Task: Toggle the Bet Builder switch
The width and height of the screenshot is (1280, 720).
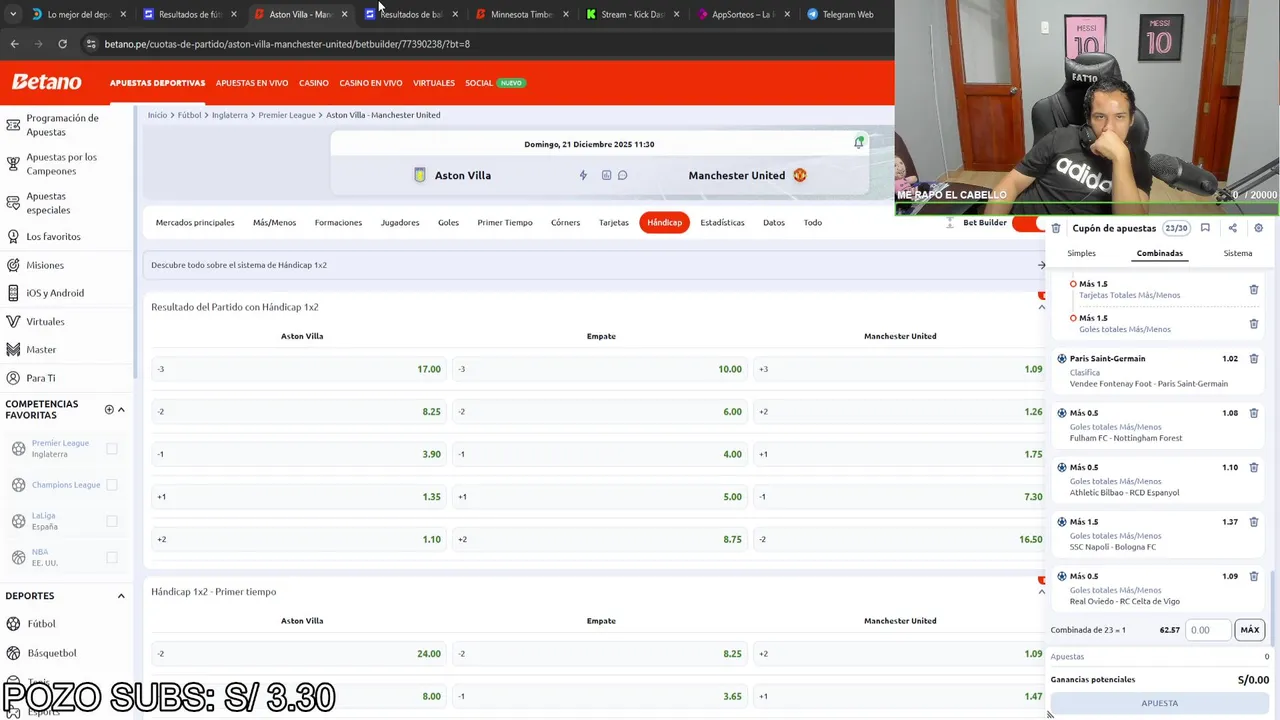Action: tap(1028, 223)
